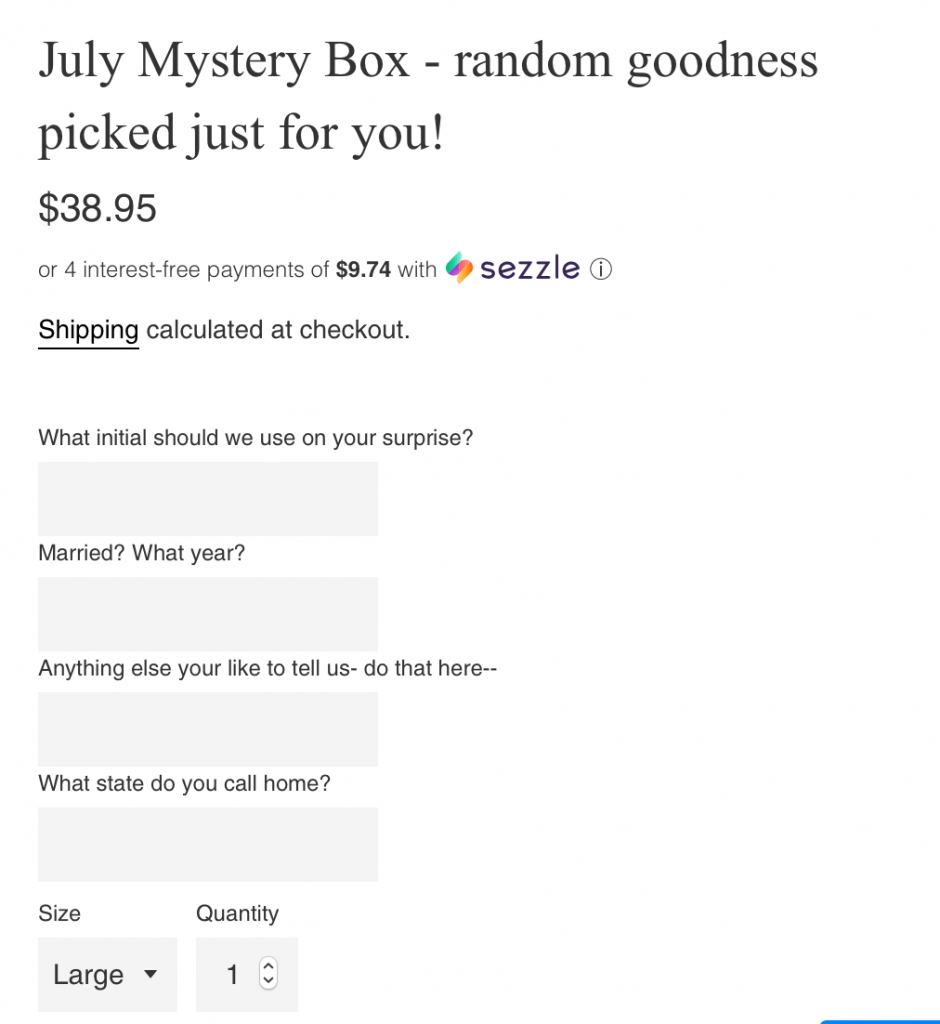
Task: Decrease quantity with the down arrow
Action: (267, 981)
